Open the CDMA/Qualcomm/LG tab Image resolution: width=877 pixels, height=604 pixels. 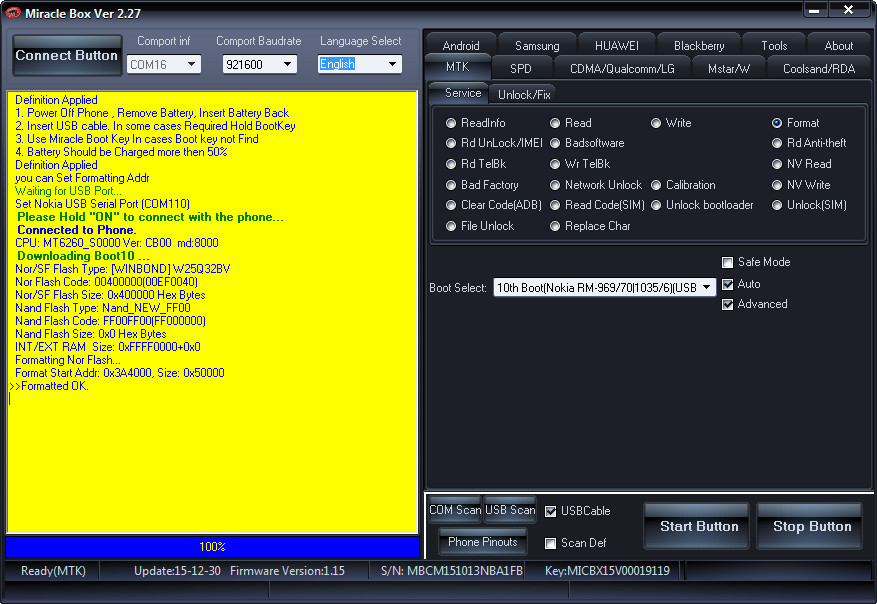click(x=622, y=69)
